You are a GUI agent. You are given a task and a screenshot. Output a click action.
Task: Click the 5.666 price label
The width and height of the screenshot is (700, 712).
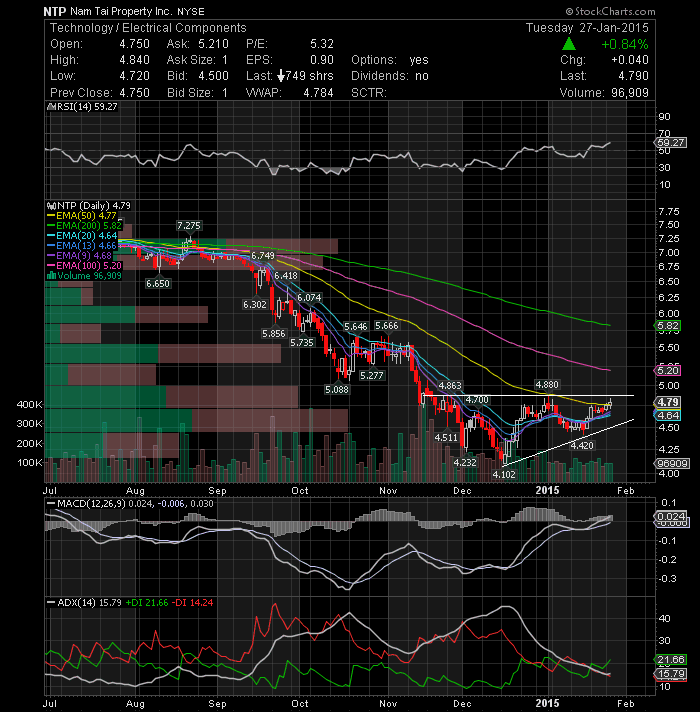click(x=386, y=326)
